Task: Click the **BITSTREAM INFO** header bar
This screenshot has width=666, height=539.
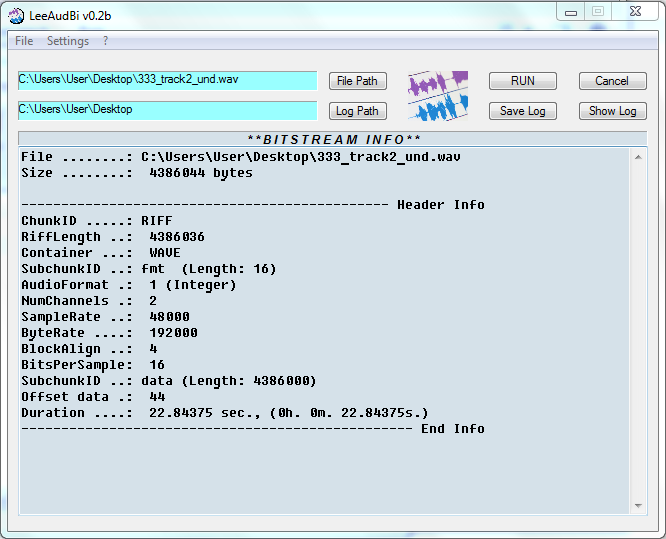Action: pos(333,139)
